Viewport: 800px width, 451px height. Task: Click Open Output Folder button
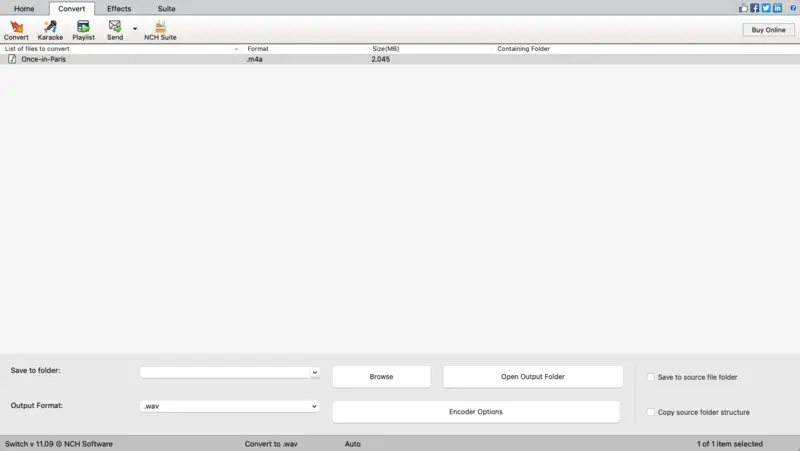pyautogui.click(x=533, y=377)
